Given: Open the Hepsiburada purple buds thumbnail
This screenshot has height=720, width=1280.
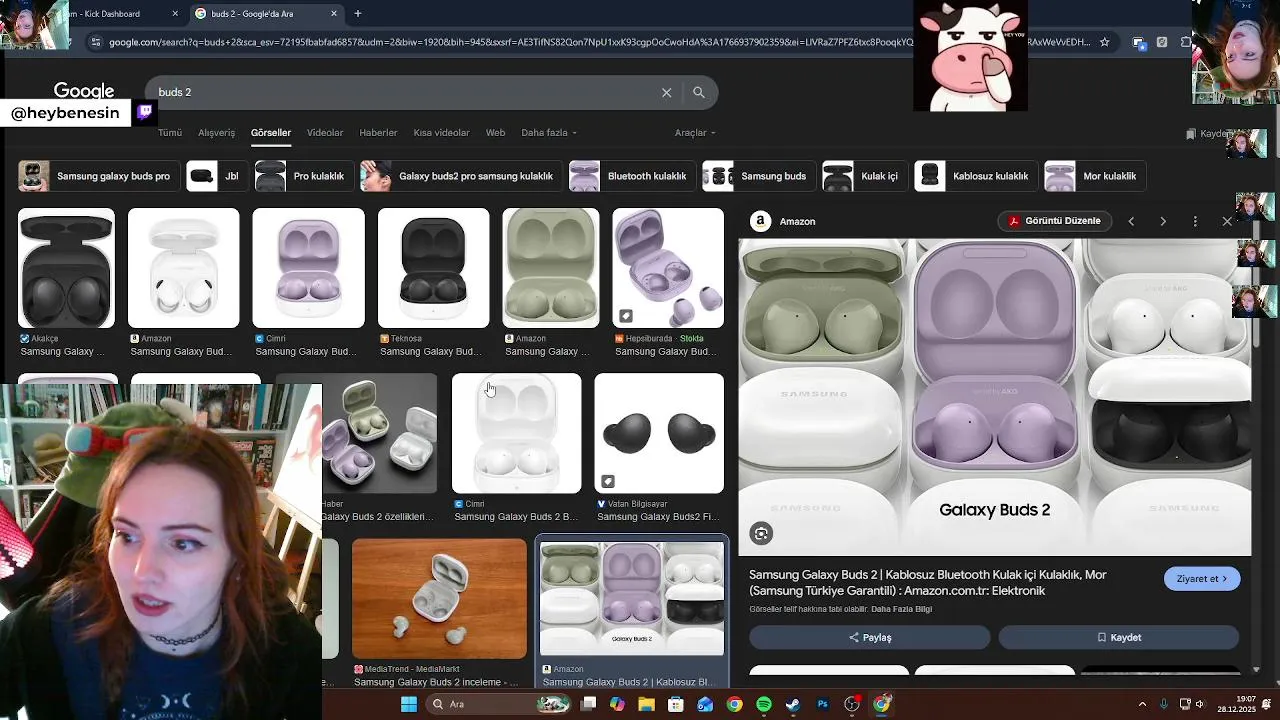Looking at the screenshot, I should 668,268.
